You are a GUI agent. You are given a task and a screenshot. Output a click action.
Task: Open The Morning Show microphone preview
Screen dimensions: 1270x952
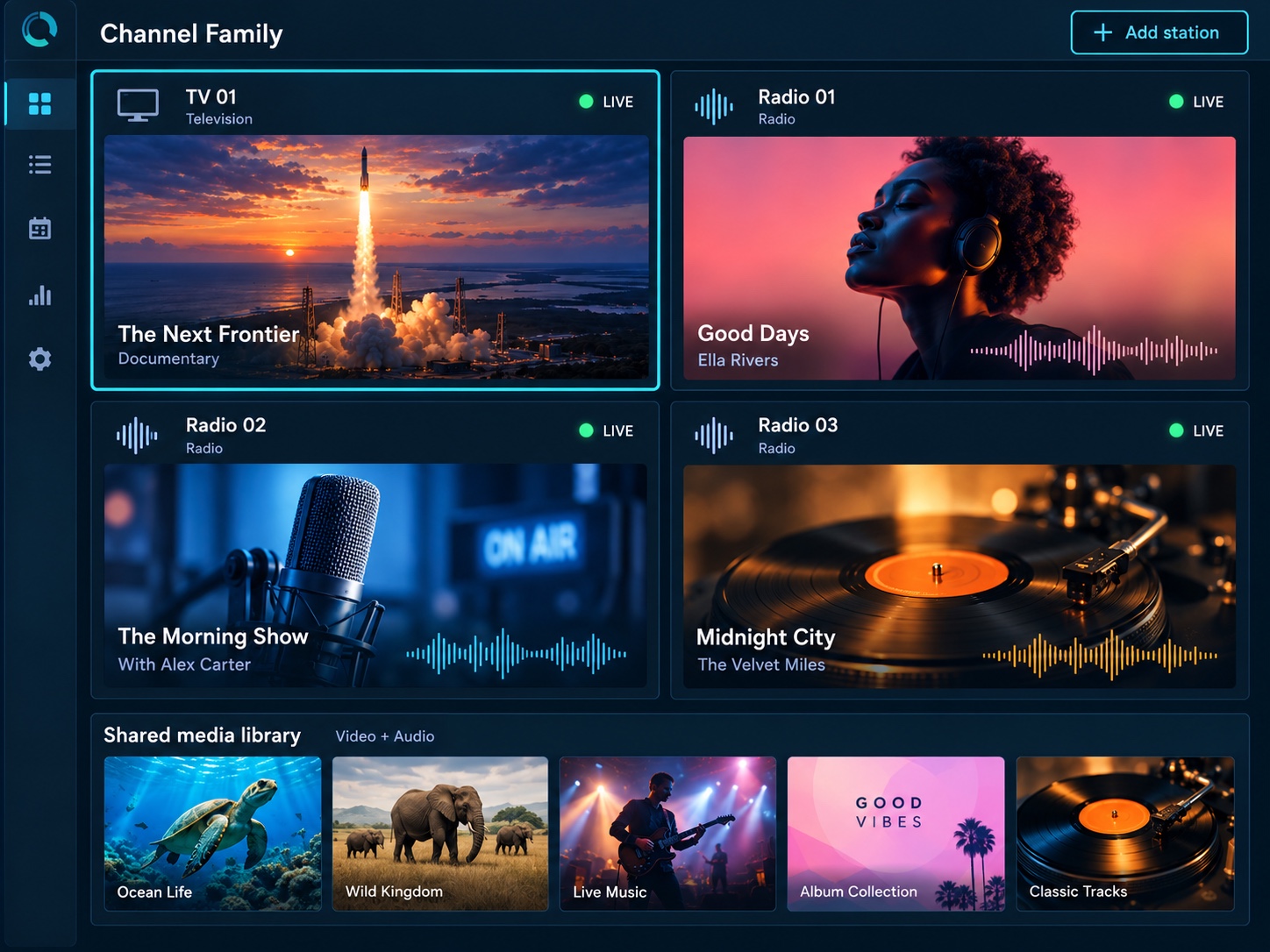(375, 576)
